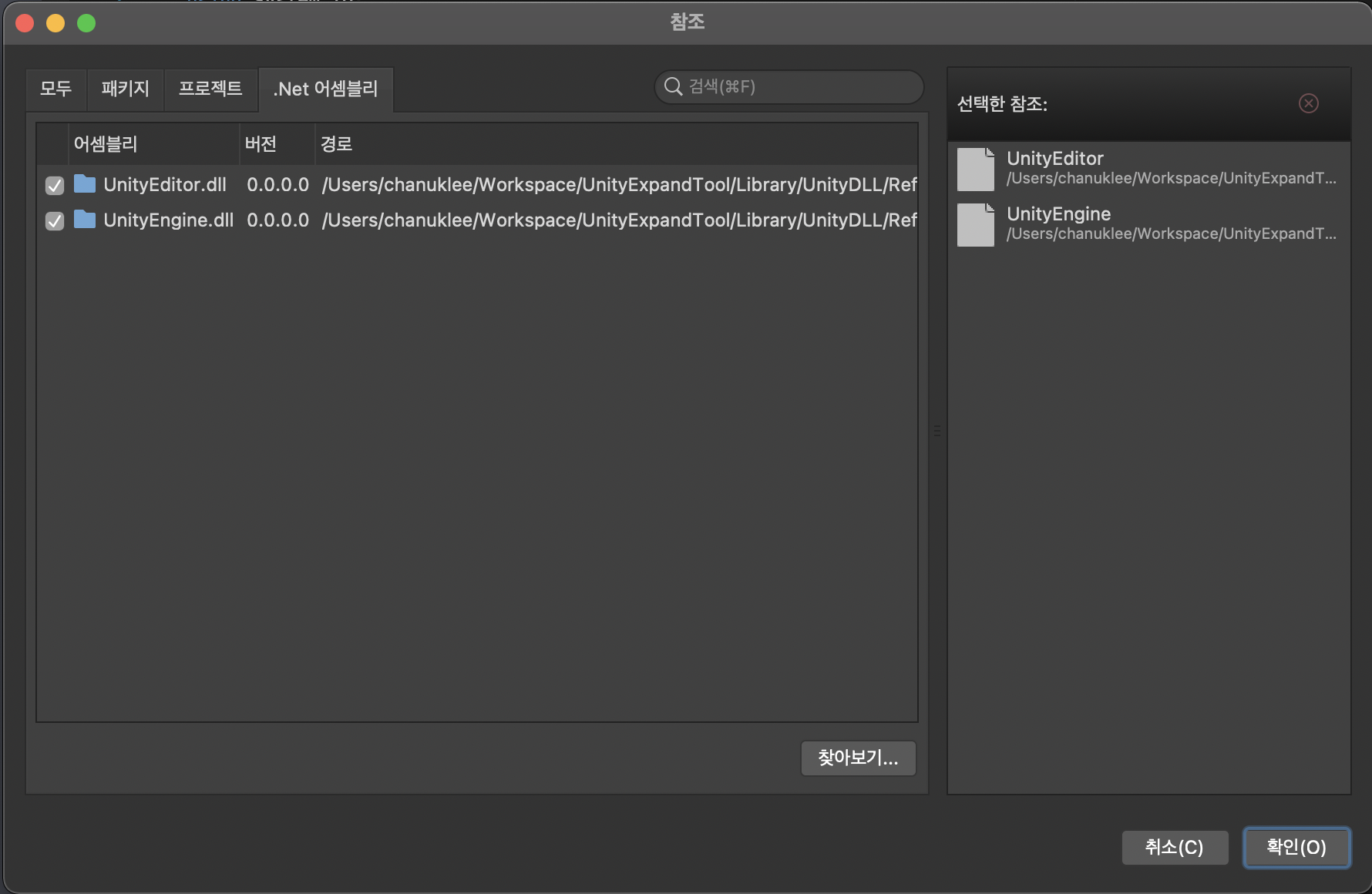Select UnityEngine in selected references list

[x=1148, y=225]
